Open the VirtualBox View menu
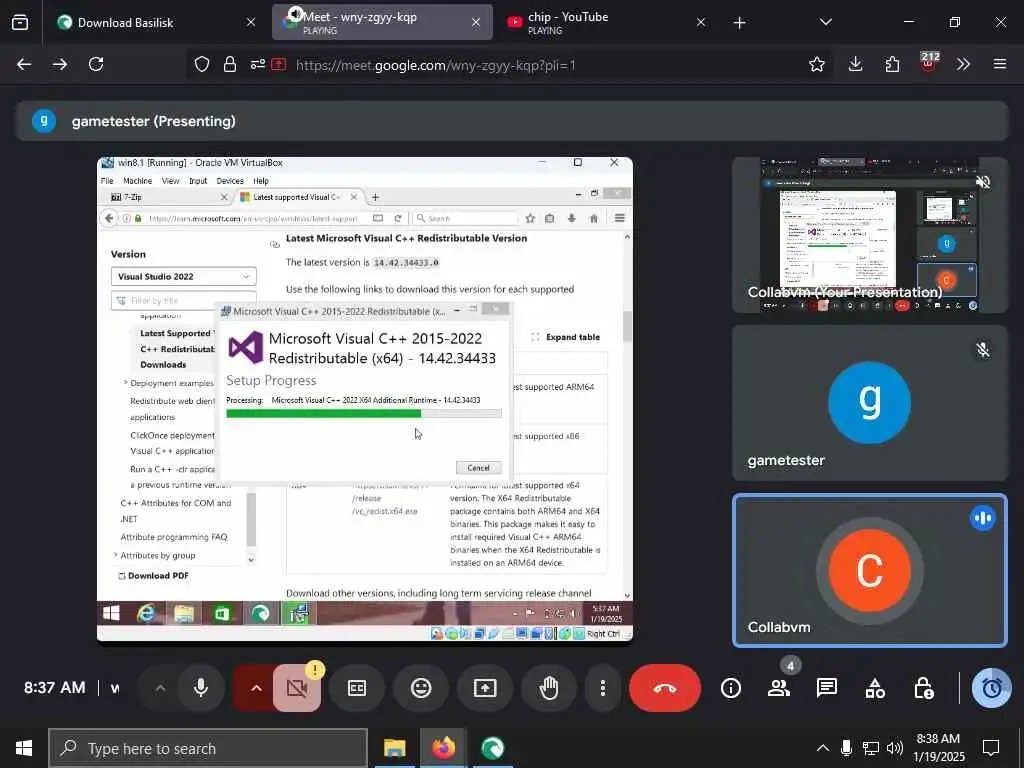Viewport: 1024px width, 768px height. (x=170, y=181)
